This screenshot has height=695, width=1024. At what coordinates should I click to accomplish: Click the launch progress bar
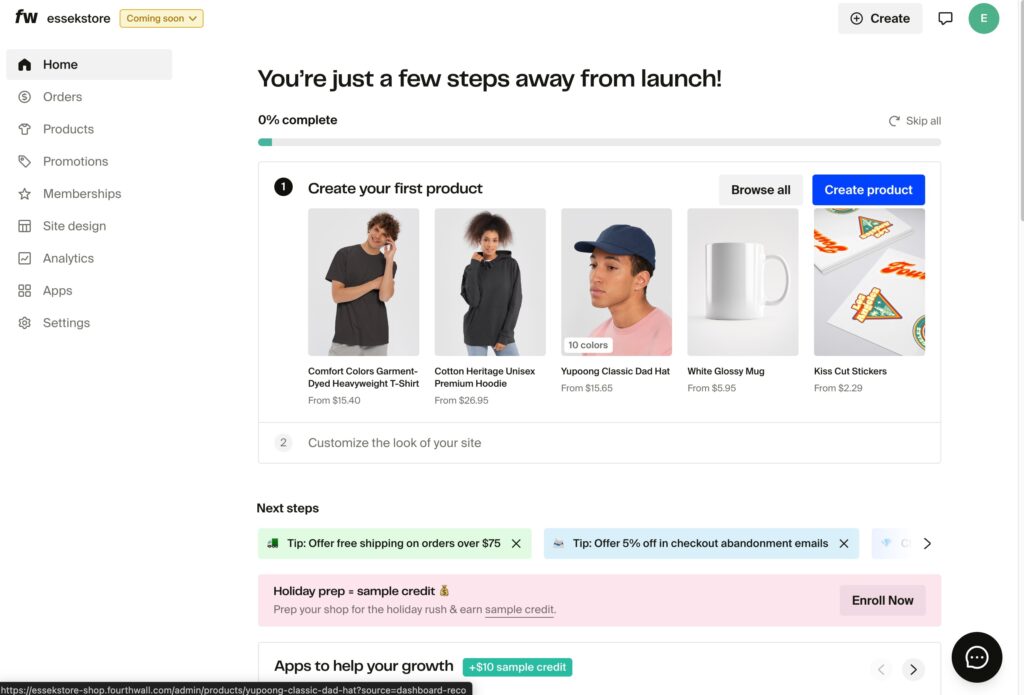pos(599,142)
